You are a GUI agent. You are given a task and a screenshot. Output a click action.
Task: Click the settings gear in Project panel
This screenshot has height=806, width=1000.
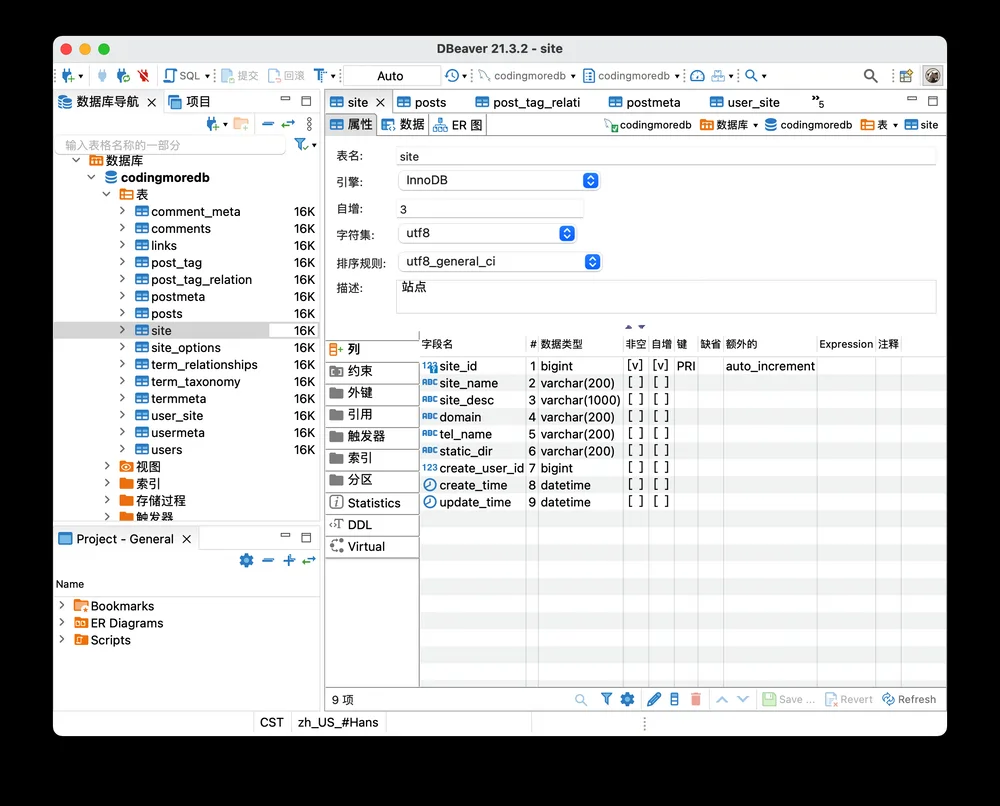click(x=246, y=560)
